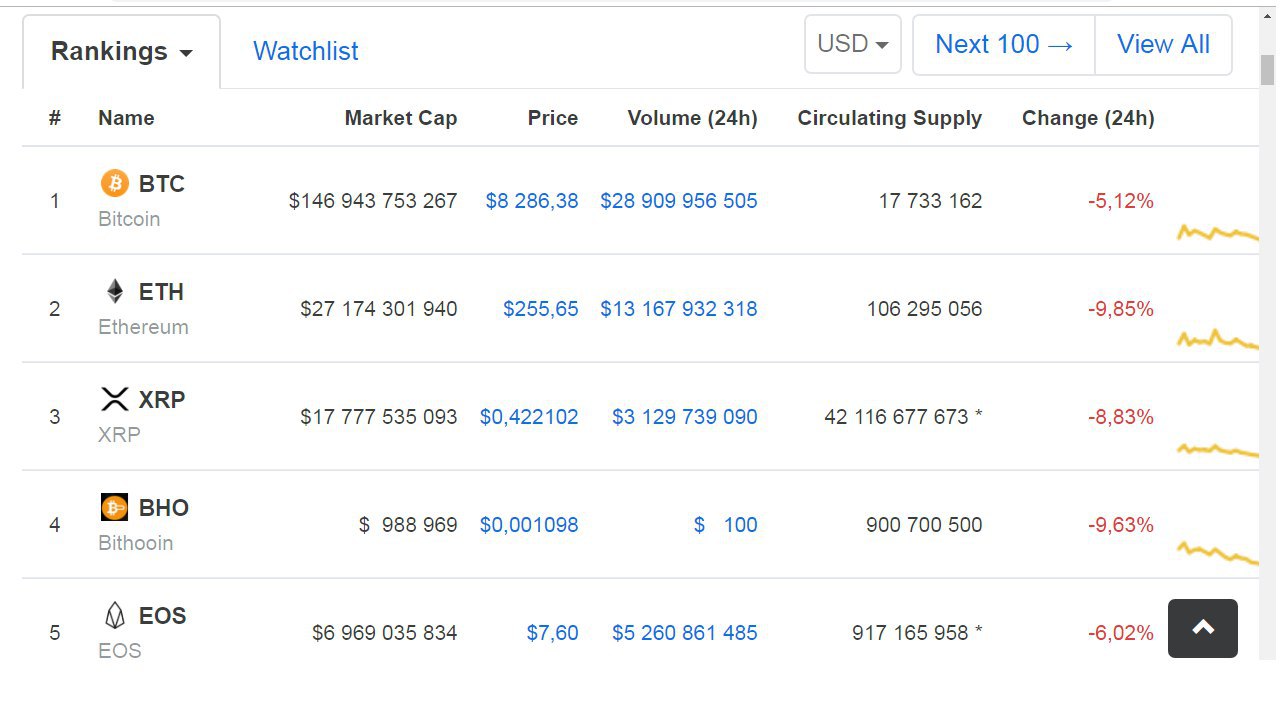Go to Next 100 coins

pyautogui.click(x=1004, y=44)
